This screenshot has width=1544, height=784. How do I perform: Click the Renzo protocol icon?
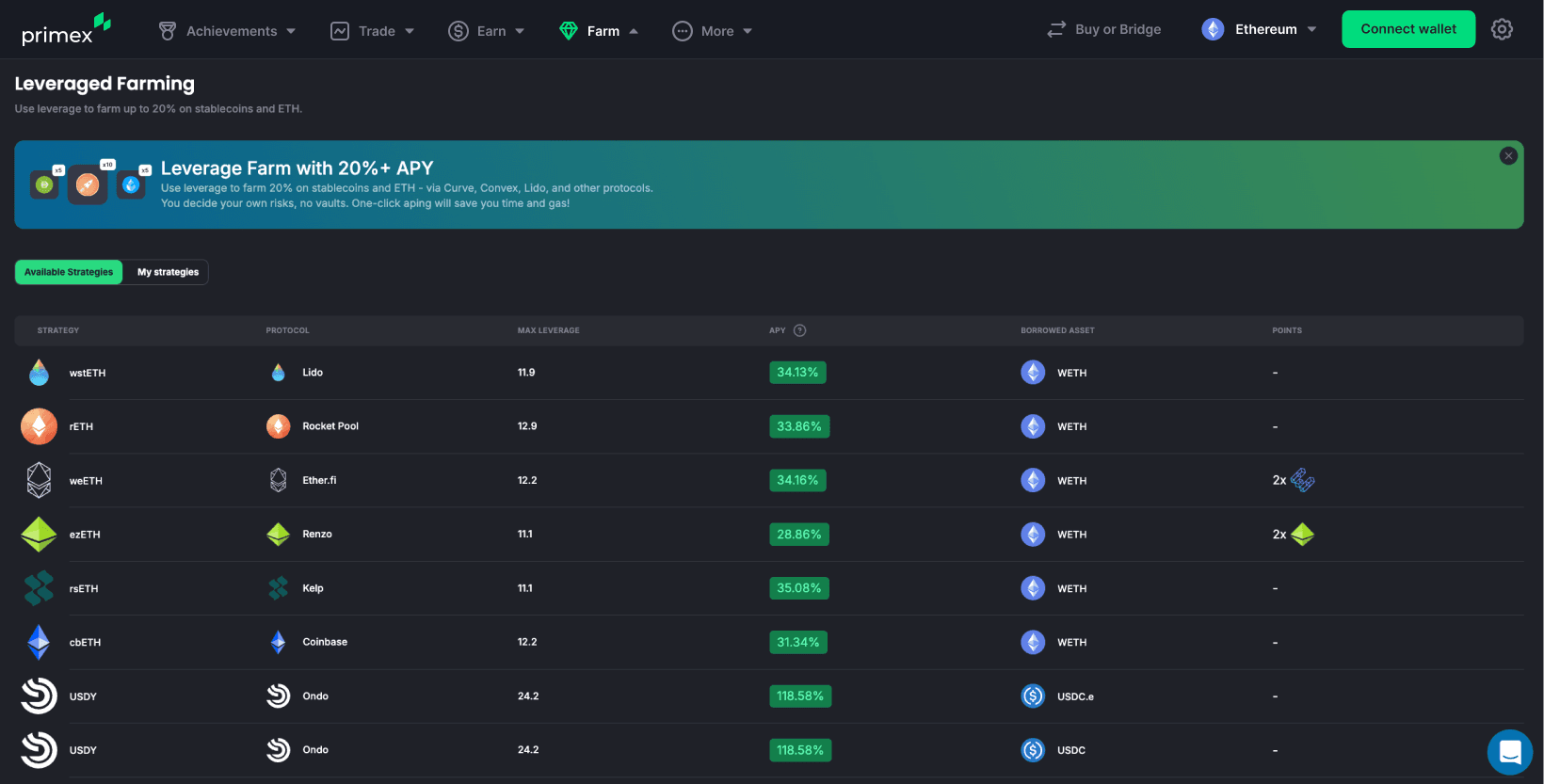tap(278, 535)
